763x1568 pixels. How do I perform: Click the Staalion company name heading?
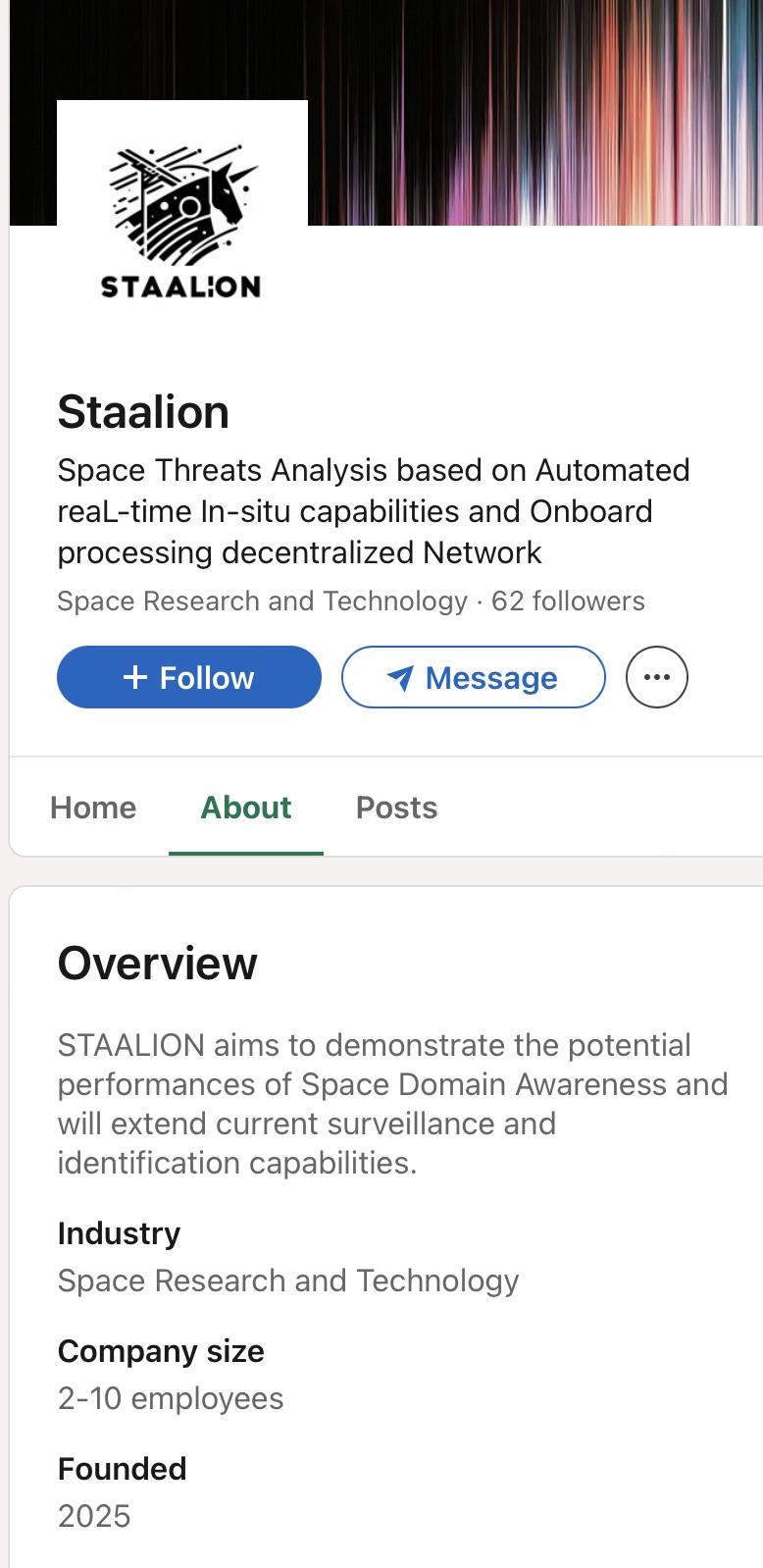coord(143,412)
